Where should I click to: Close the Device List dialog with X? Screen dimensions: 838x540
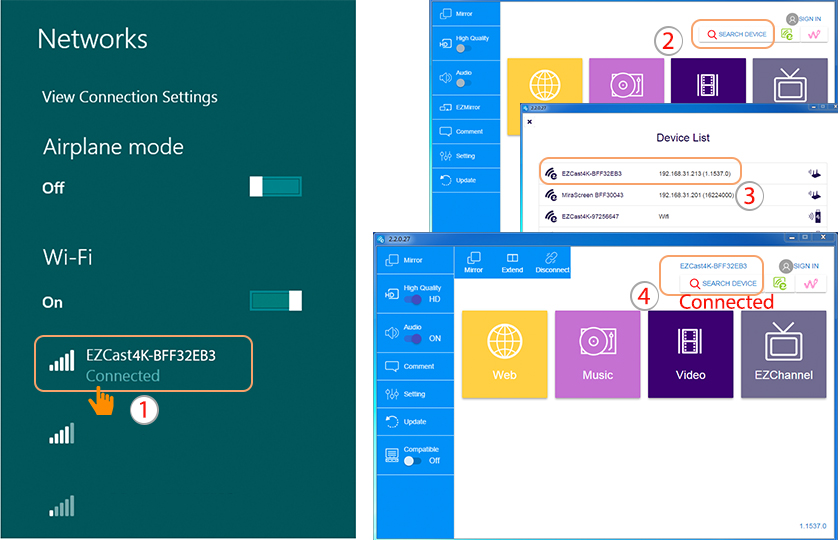click(x=530, y=122)
